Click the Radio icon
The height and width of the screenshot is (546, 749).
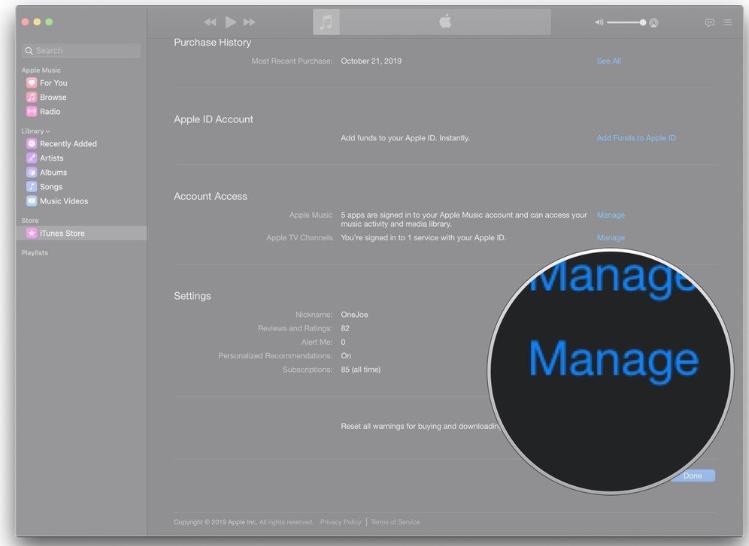pyautogui.click(x=32, y=112)
